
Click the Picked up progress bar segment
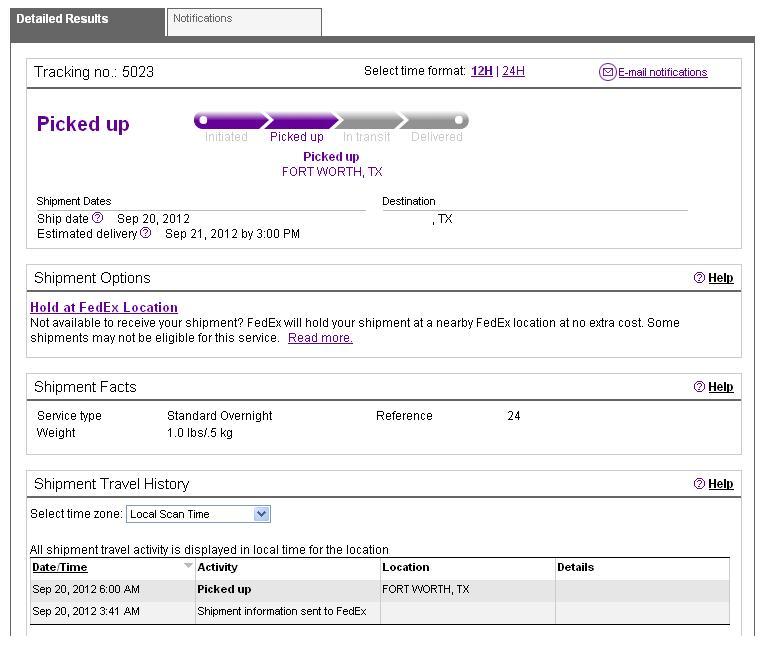301,121
